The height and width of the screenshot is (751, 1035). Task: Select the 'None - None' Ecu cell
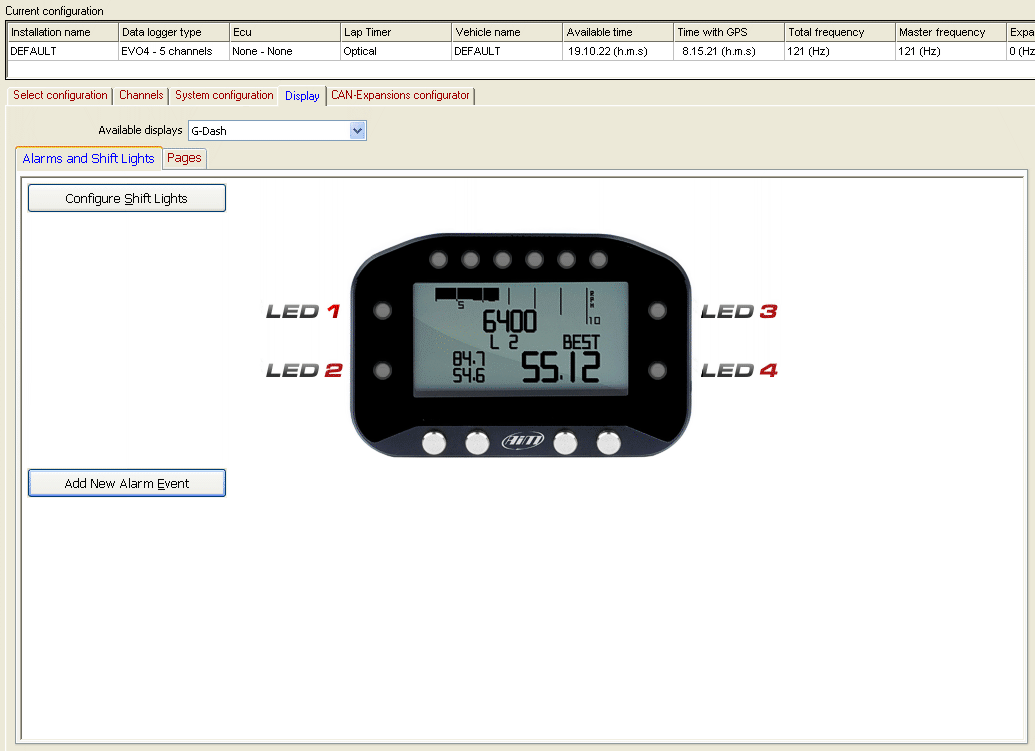pyautogui.click(x=284, y=51)
